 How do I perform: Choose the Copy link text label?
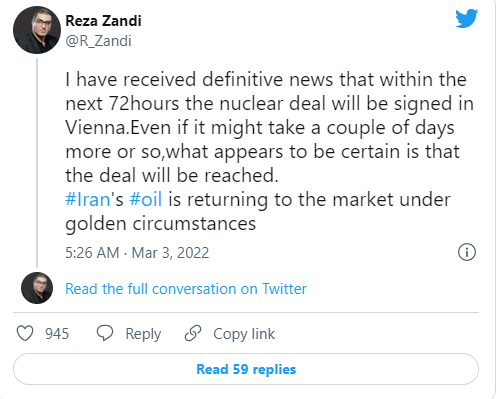[244, 334]
